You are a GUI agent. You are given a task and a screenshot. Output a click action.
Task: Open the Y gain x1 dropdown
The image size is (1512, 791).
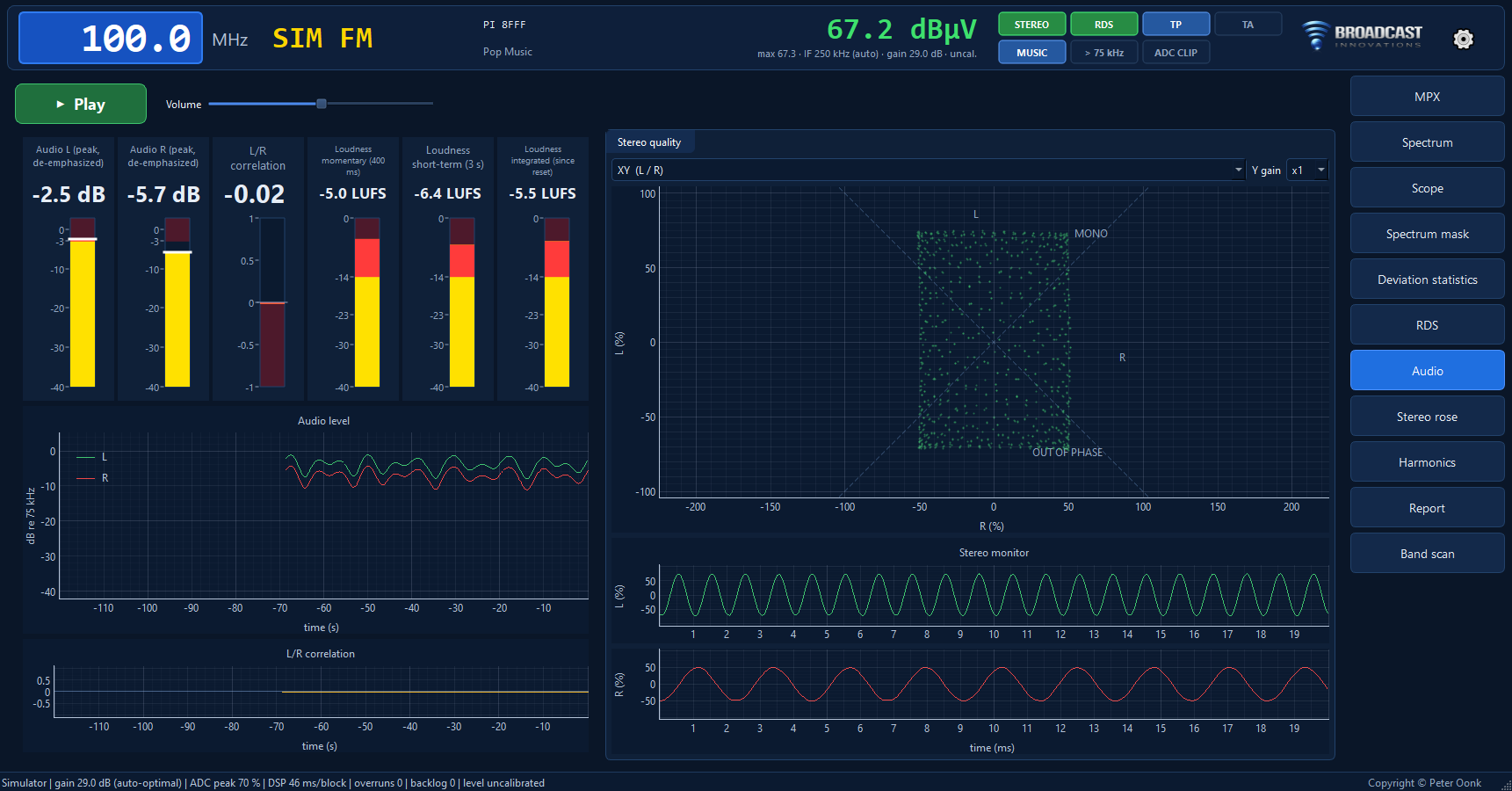coord(1307,171)
